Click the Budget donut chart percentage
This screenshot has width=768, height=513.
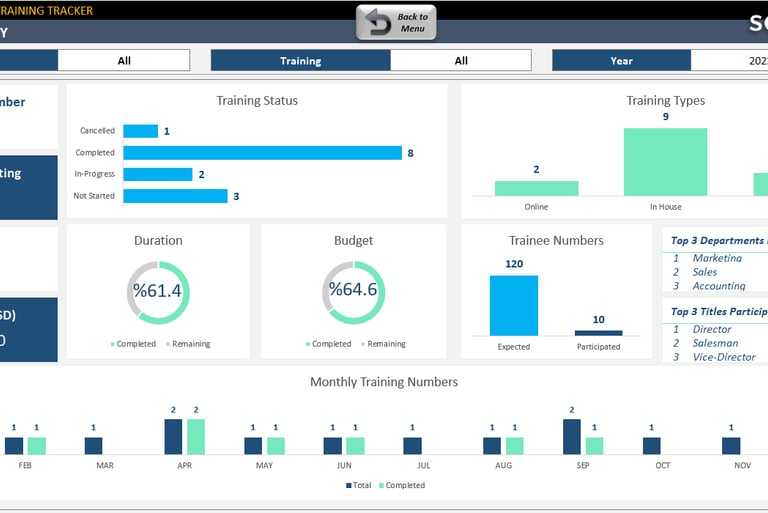[x=353, y=290]
